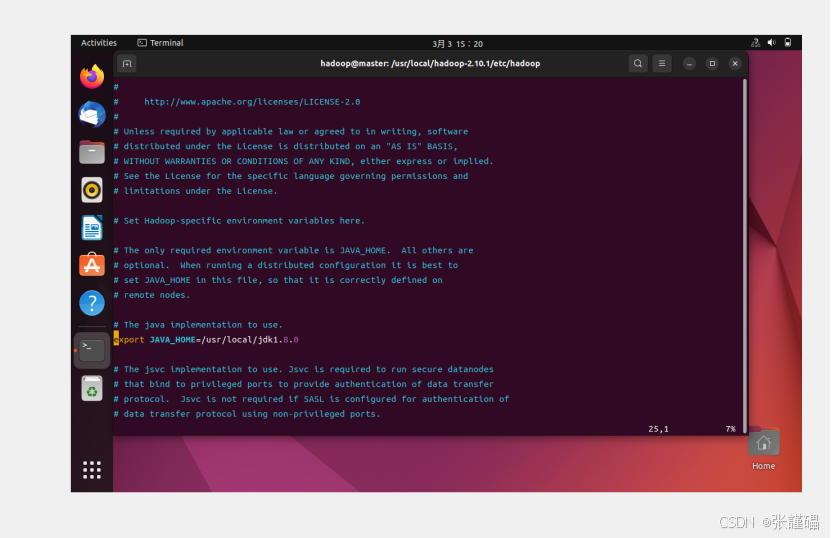Click '# The java implementation to use.' line
Image resolution: width=831 pixels, height=538 pixels.
[198, 325]
